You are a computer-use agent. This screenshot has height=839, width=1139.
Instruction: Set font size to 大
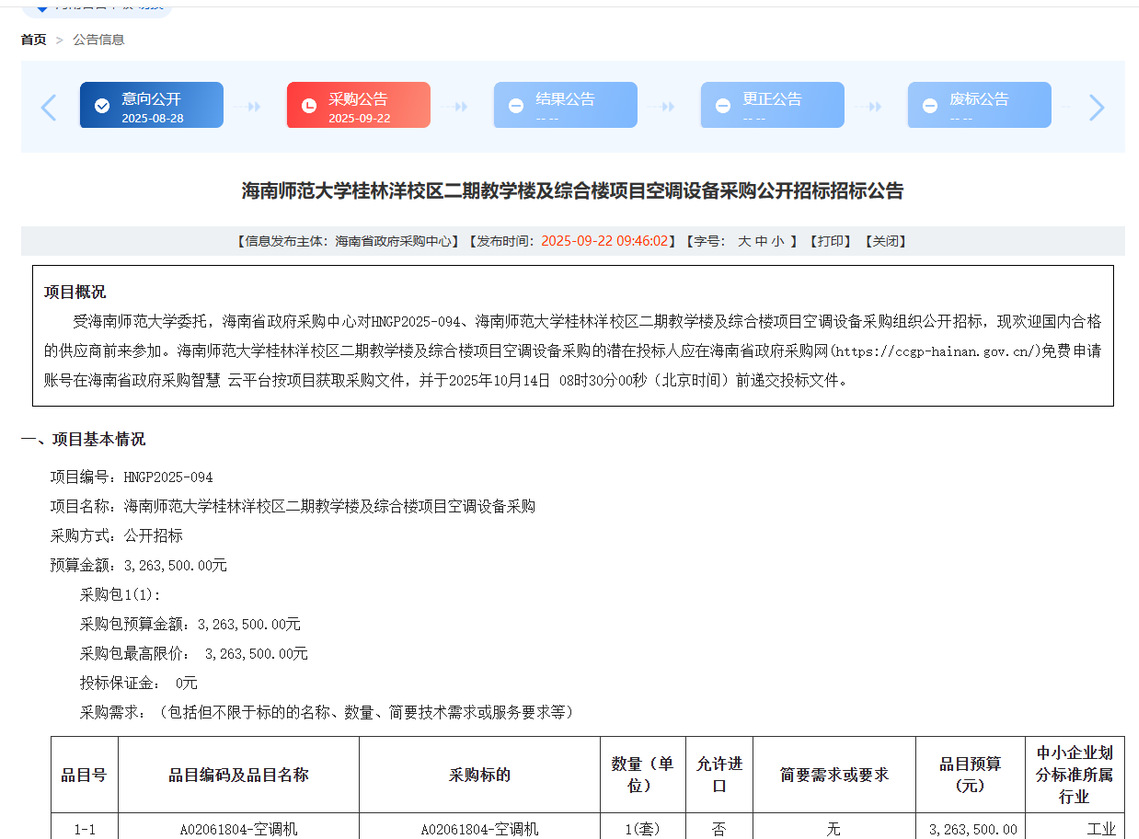tap(744, 241)
